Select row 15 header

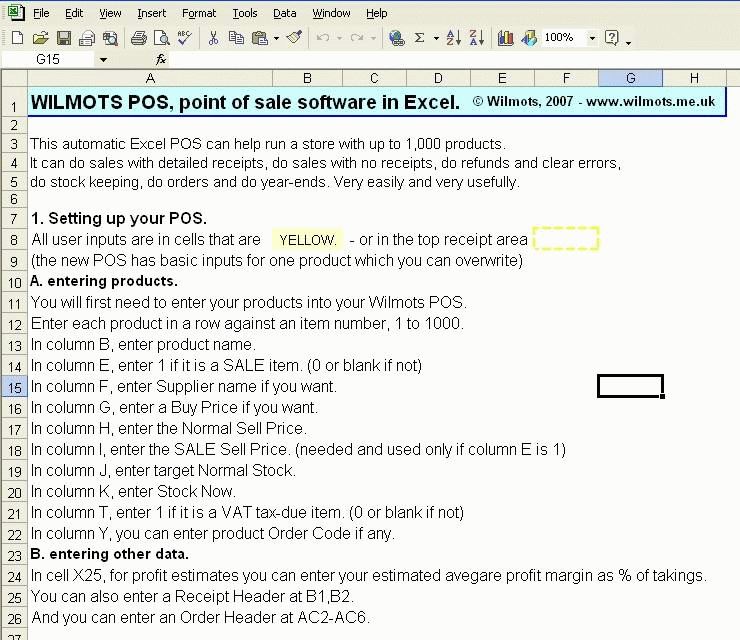tap(15, 387)
